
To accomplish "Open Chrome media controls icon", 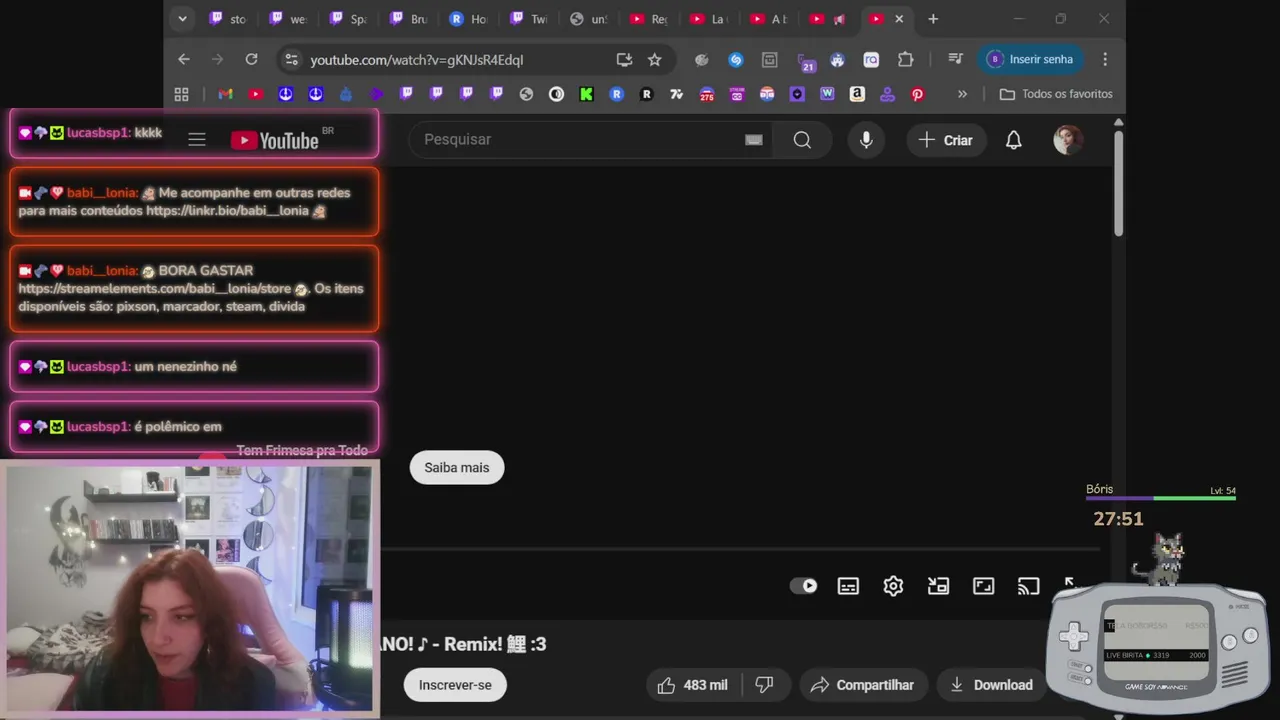I will (x=955, y=60).
